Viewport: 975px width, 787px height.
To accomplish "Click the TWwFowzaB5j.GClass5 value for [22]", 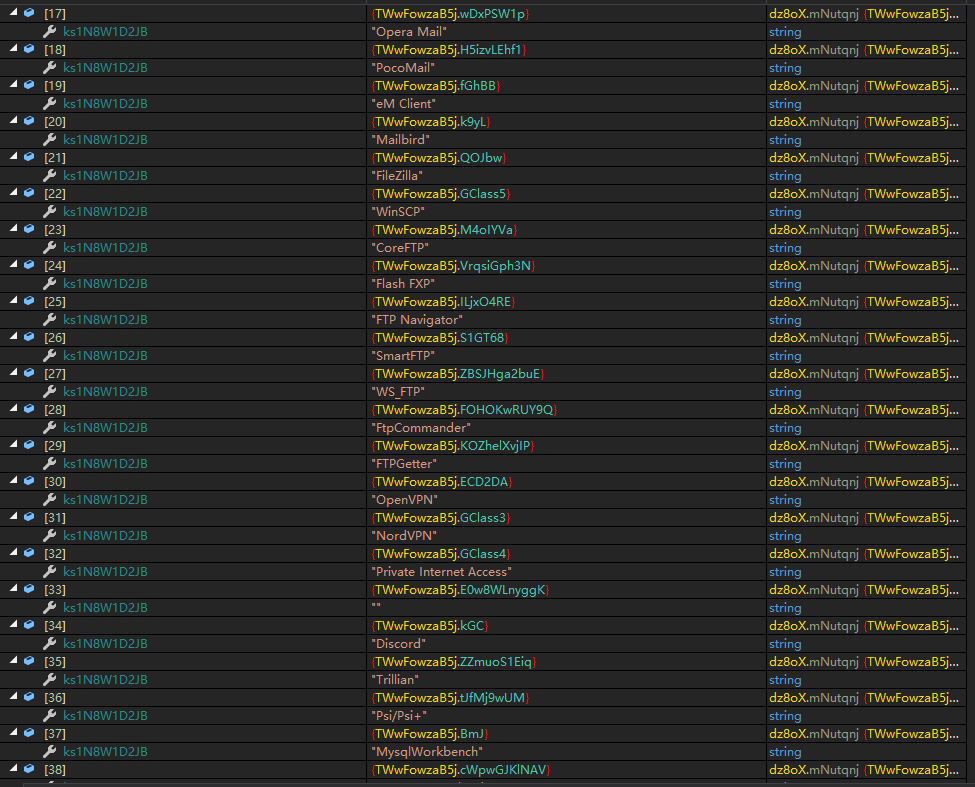I will tap(441, 194).
